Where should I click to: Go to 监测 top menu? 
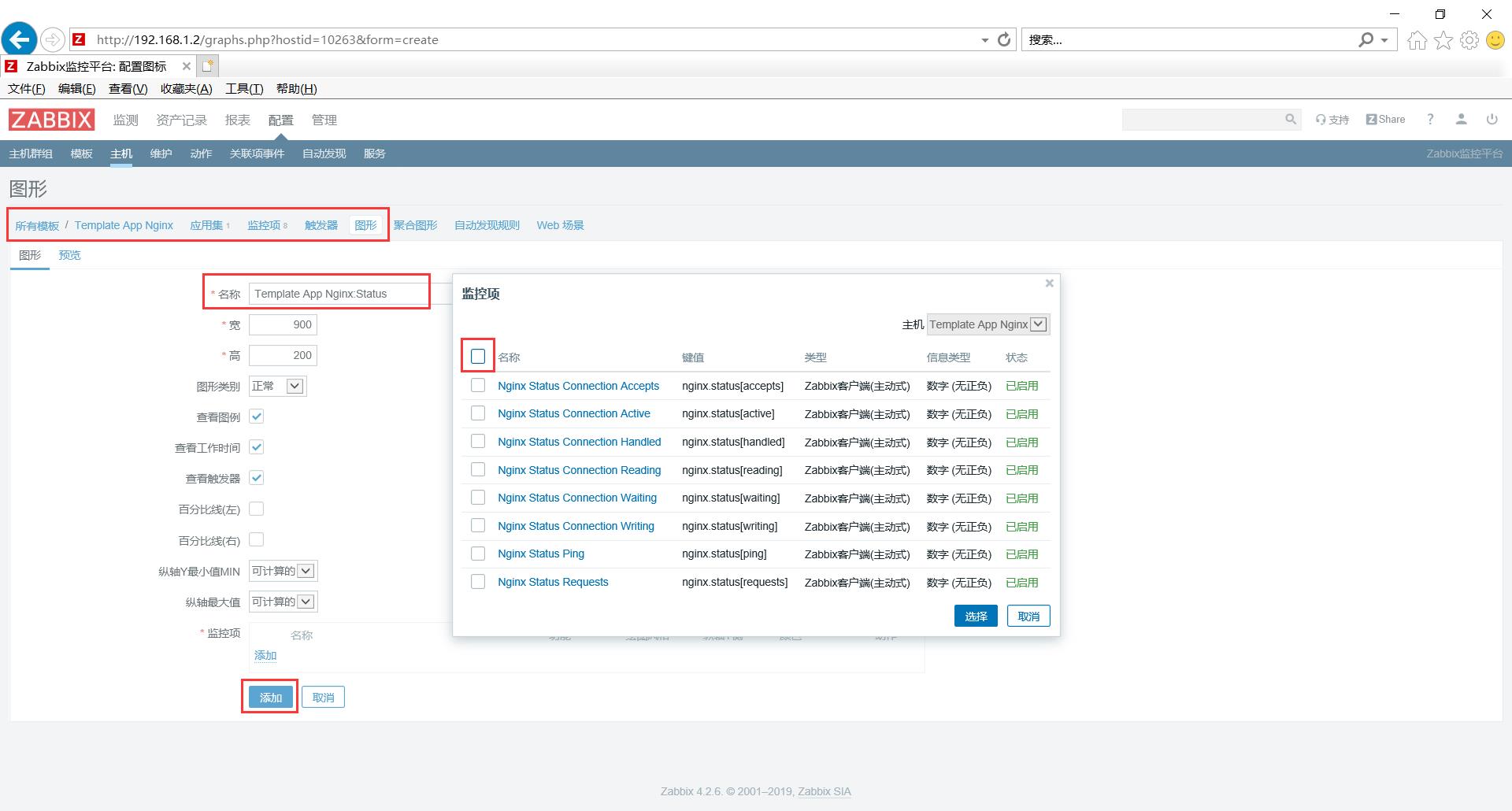coord(125,120)
